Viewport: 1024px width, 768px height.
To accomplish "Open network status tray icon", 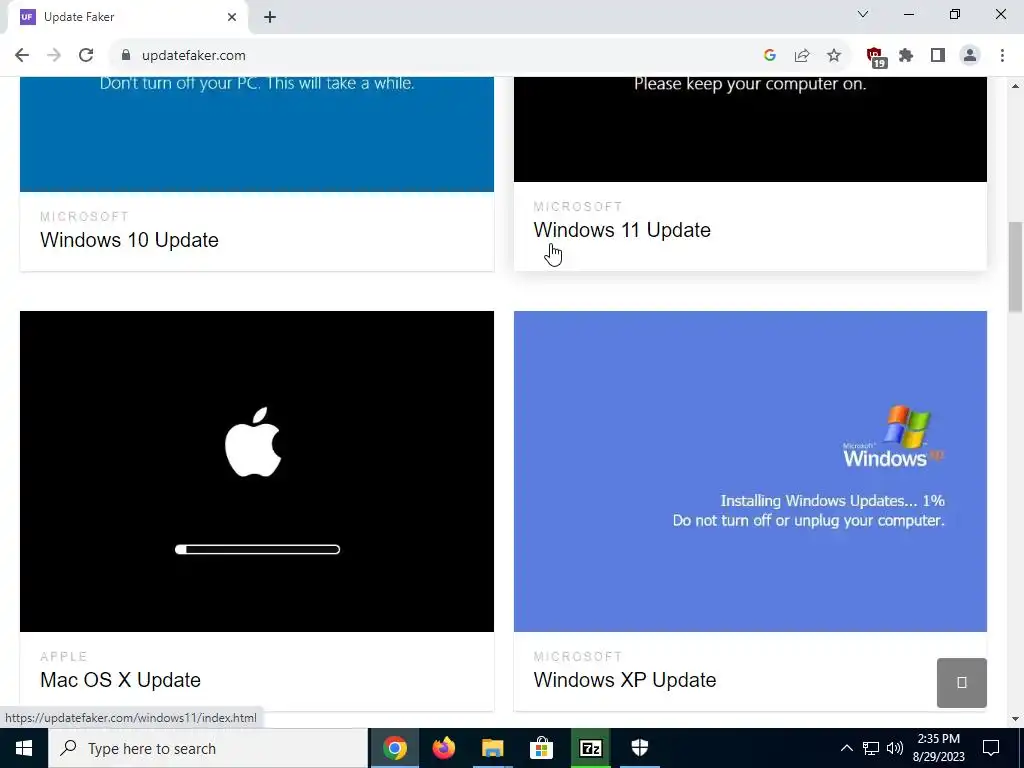I will pos(871,748).
